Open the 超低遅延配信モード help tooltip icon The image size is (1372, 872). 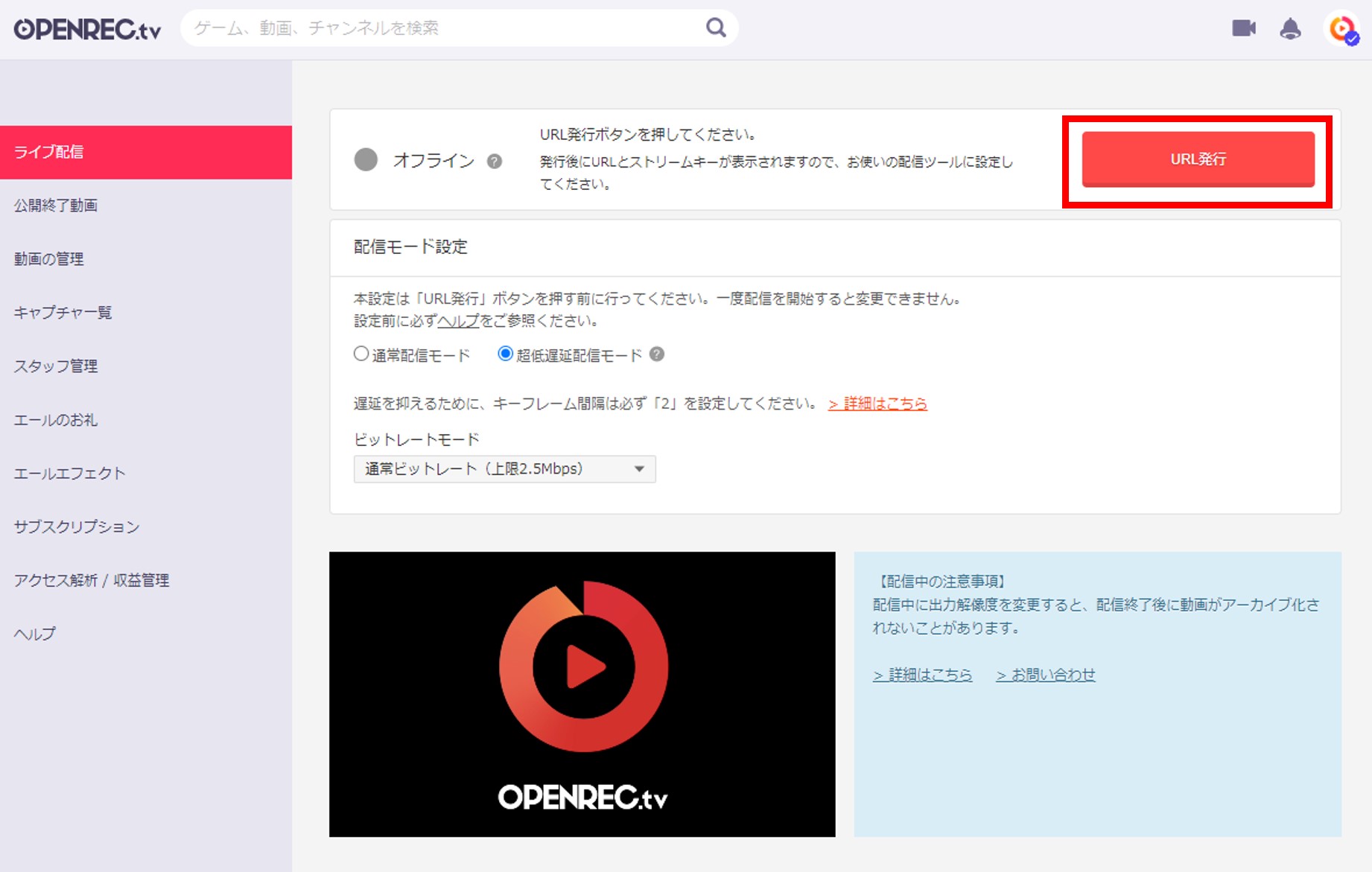[x=655, y=355]
